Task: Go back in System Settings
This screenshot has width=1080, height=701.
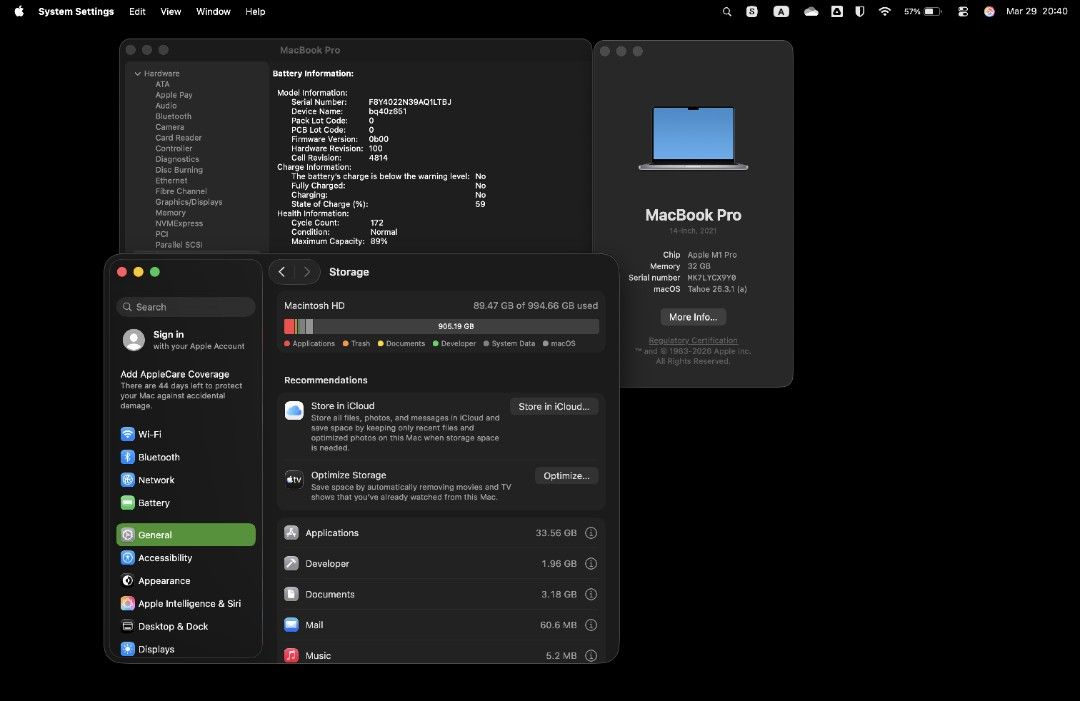Action: 282,272
